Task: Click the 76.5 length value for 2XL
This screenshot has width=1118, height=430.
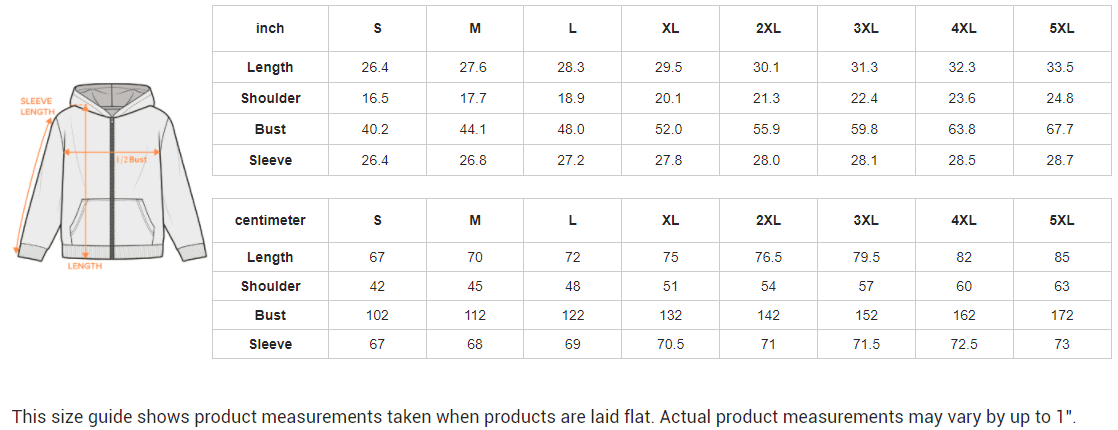Action: click(x=768, y=257)
